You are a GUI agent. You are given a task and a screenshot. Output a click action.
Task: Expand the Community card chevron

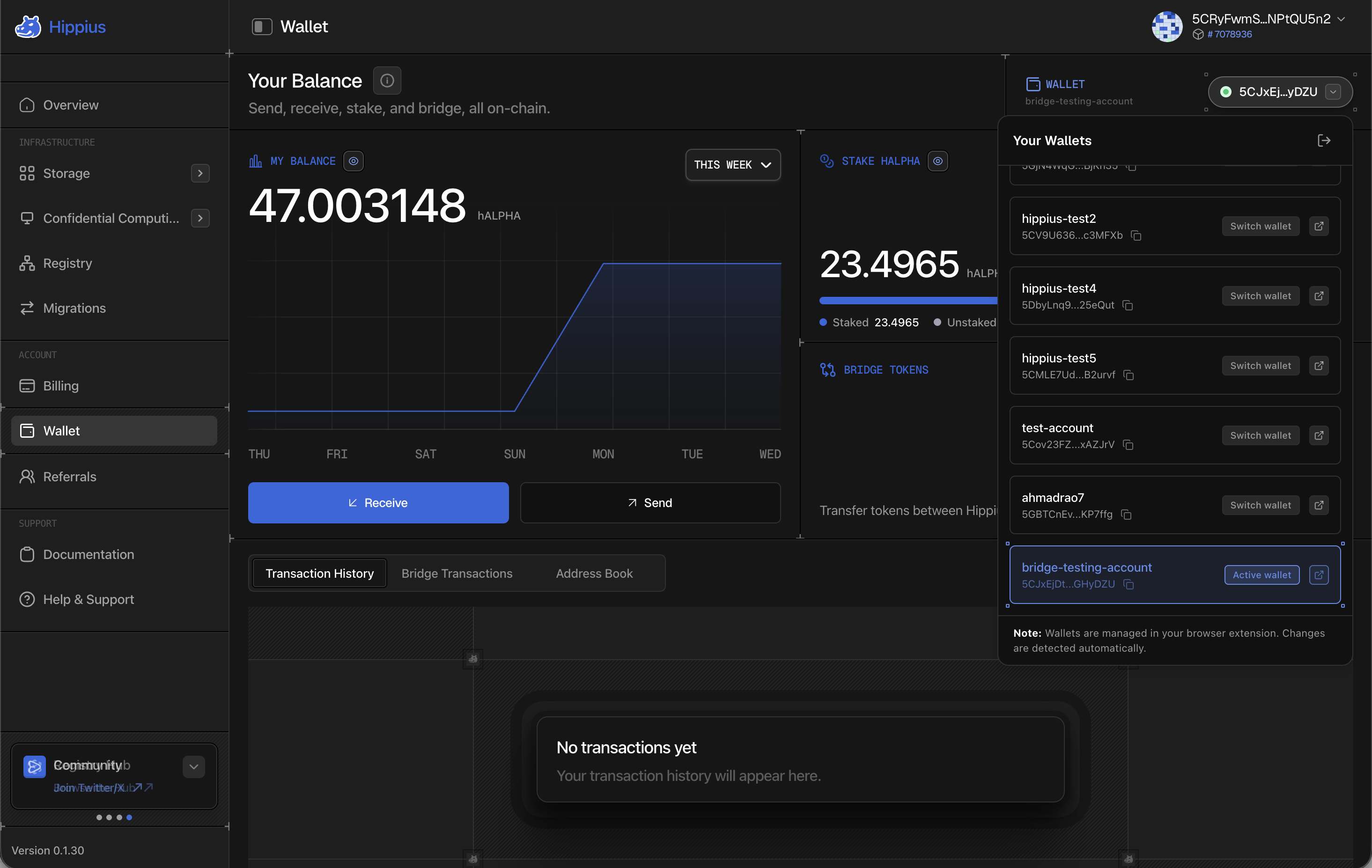click(x=194, y=766)
